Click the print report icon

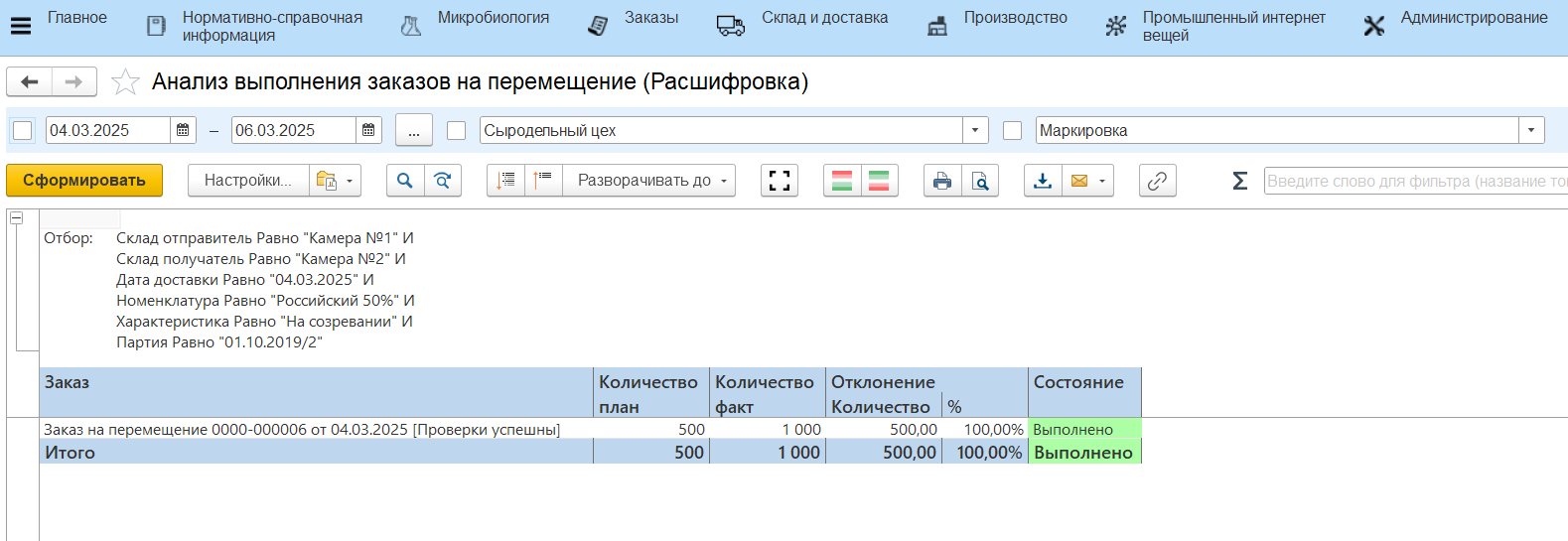pos(941,181)
